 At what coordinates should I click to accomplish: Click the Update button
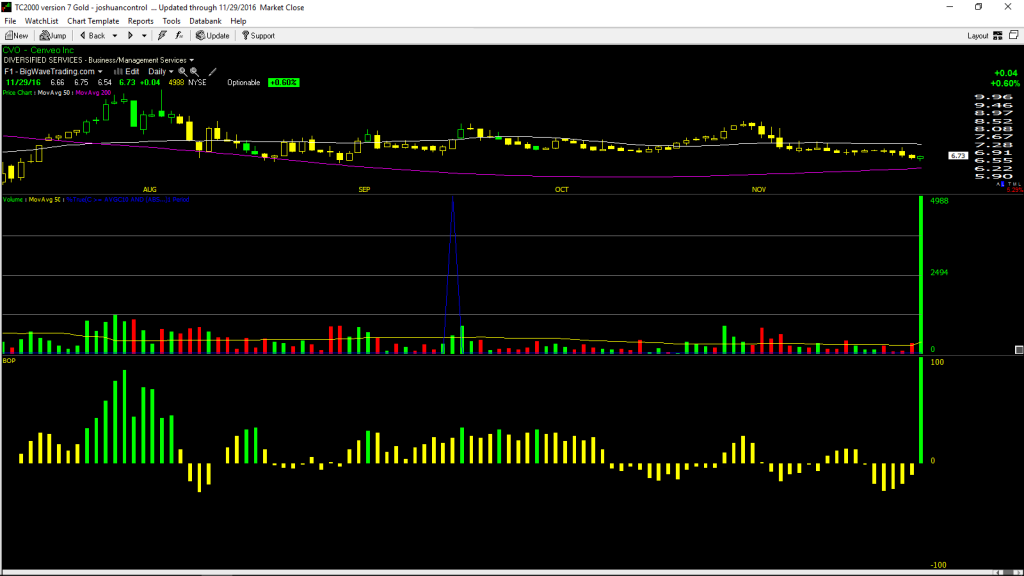213,36
